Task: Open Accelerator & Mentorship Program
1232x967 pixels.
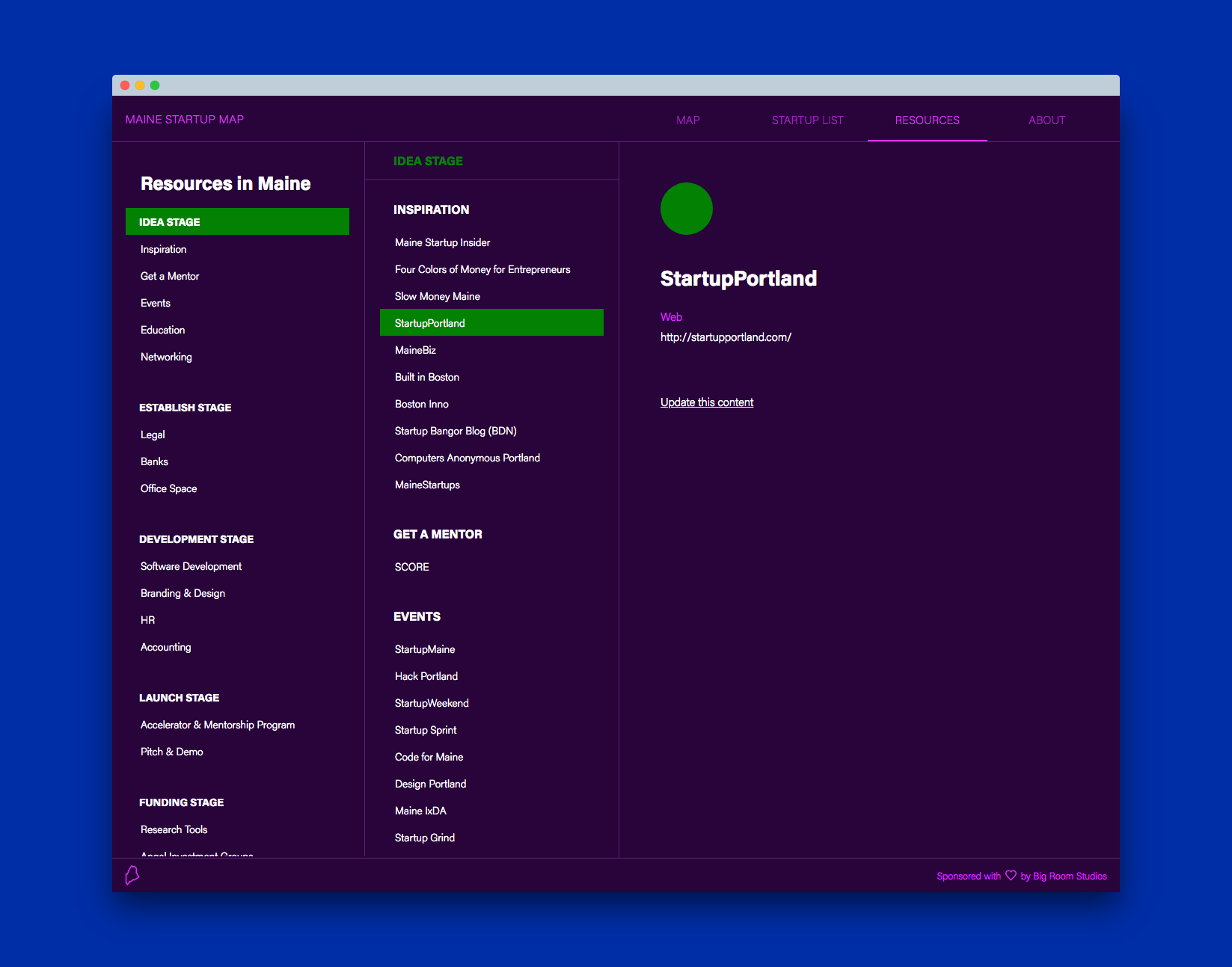Action: click(218, 725)
